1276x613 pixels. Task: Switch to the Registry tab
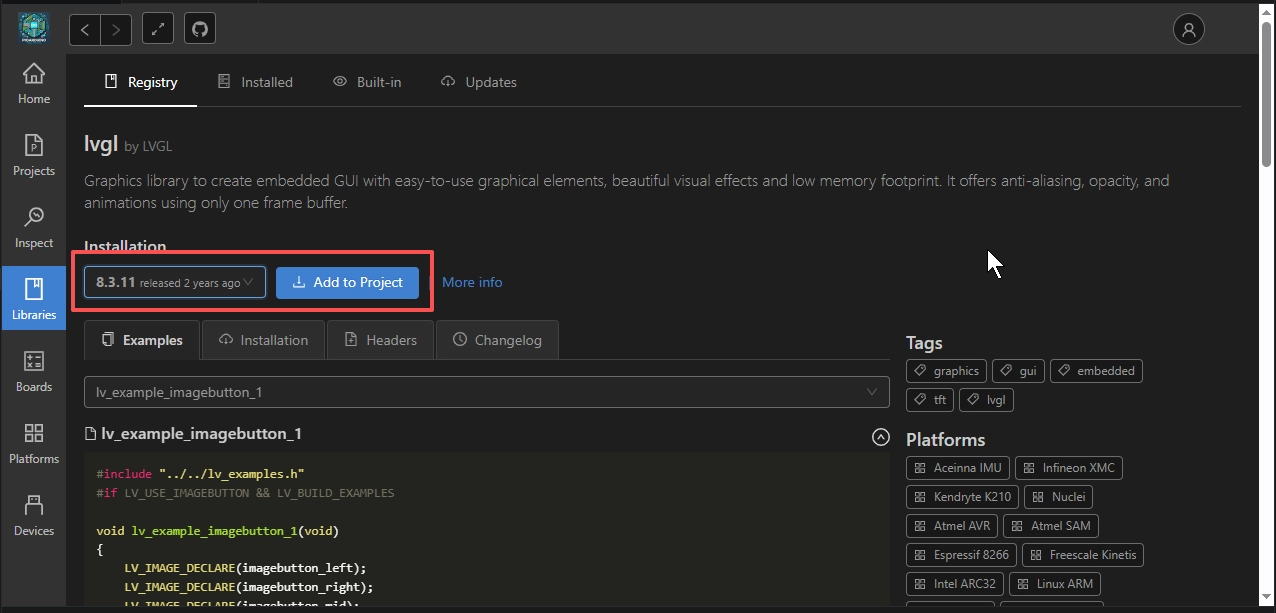[x=141, y=82]
